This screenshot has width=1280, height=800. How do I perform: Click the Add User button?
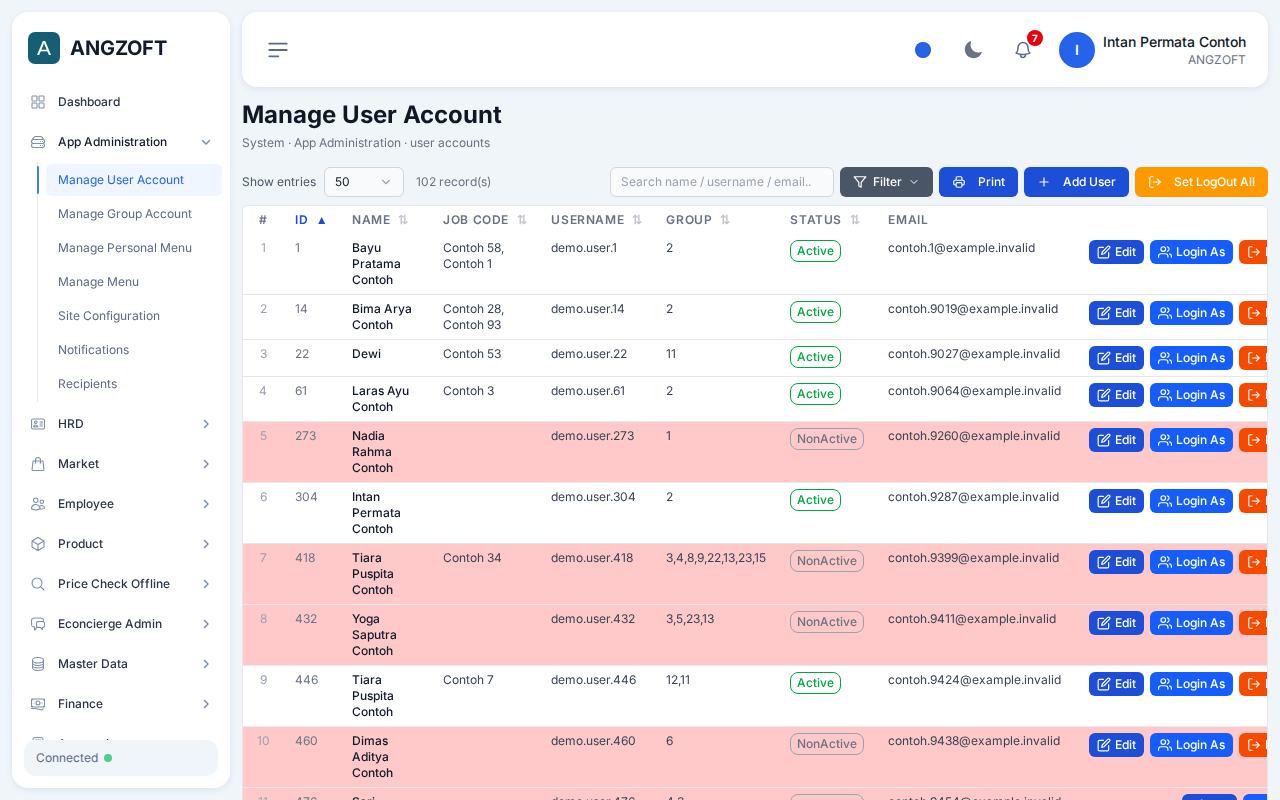[1076, 182]
